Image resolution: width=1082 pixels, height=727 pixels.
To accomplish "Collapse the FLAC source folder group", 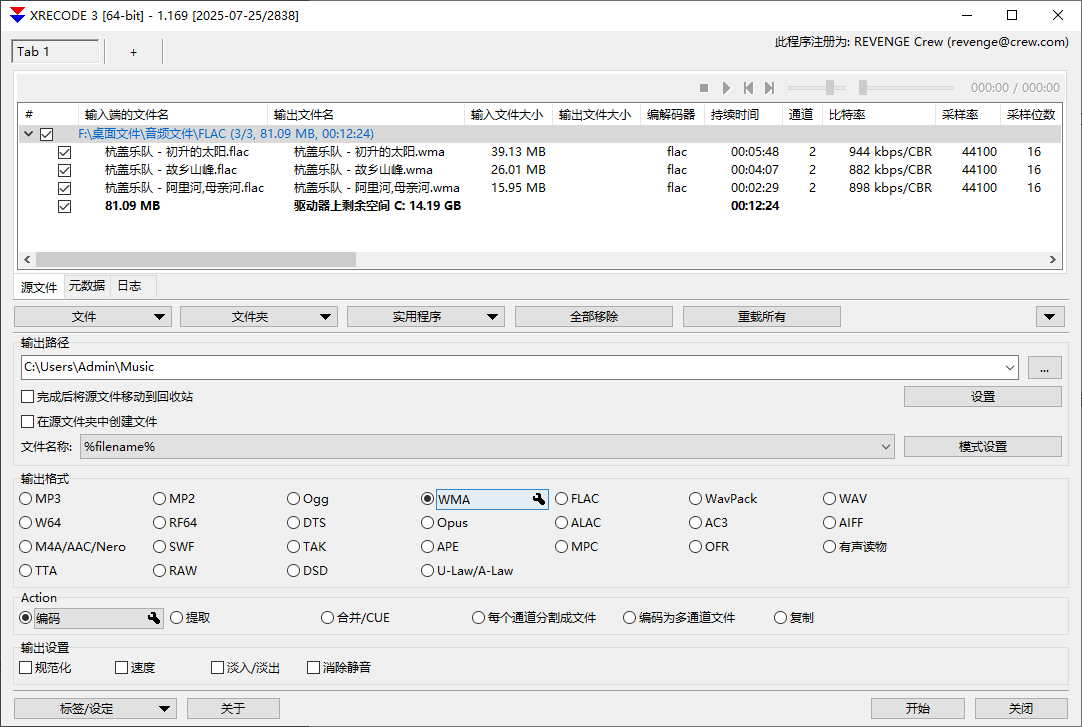I will tap(28, 133).
